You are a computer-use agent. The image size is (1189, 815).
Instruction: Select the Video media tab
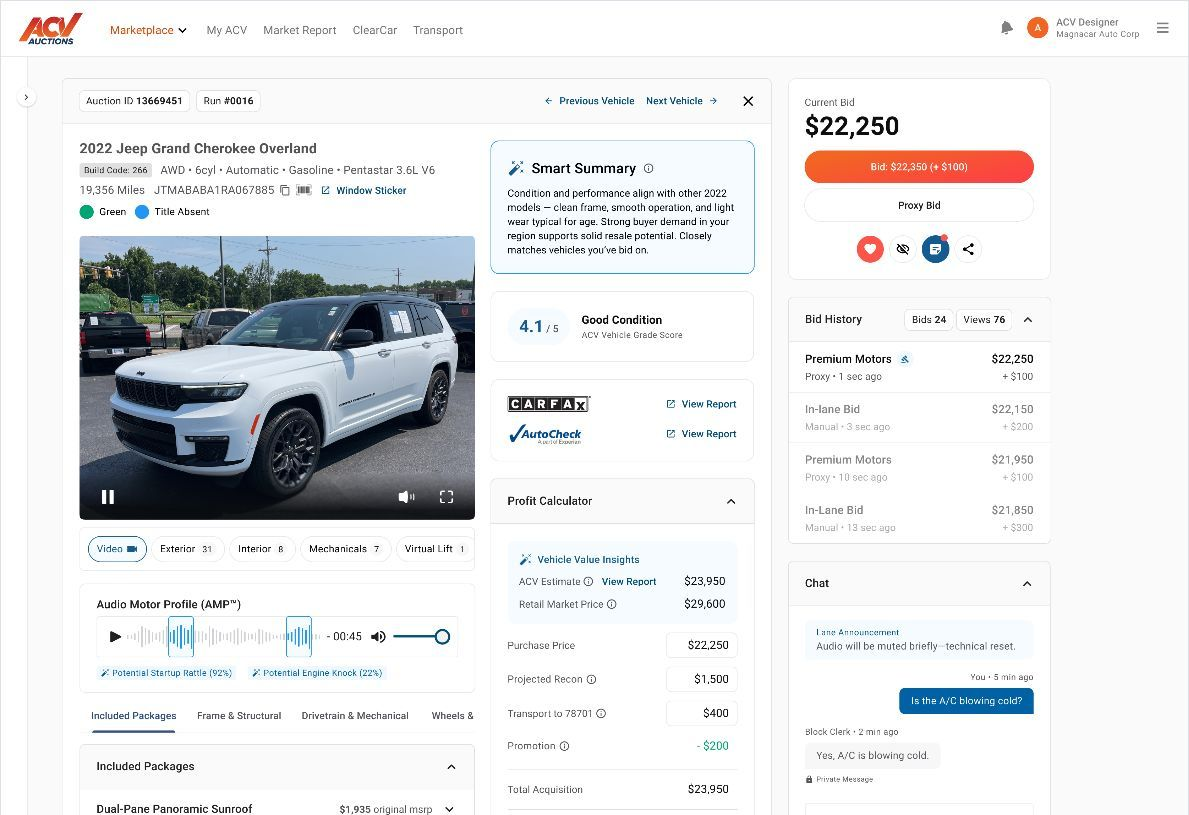pos(117,549)
